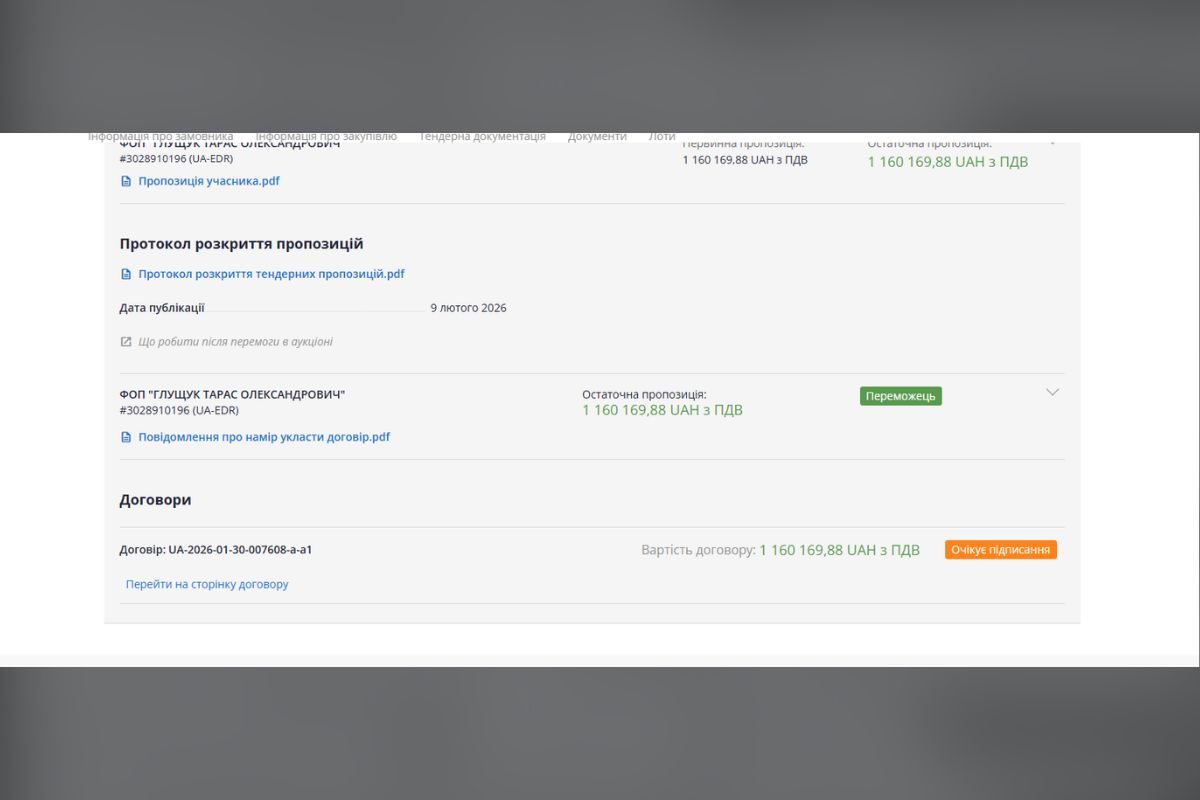Open the Пропозиція учасника.pdf document link

click(x=208, y=181)
